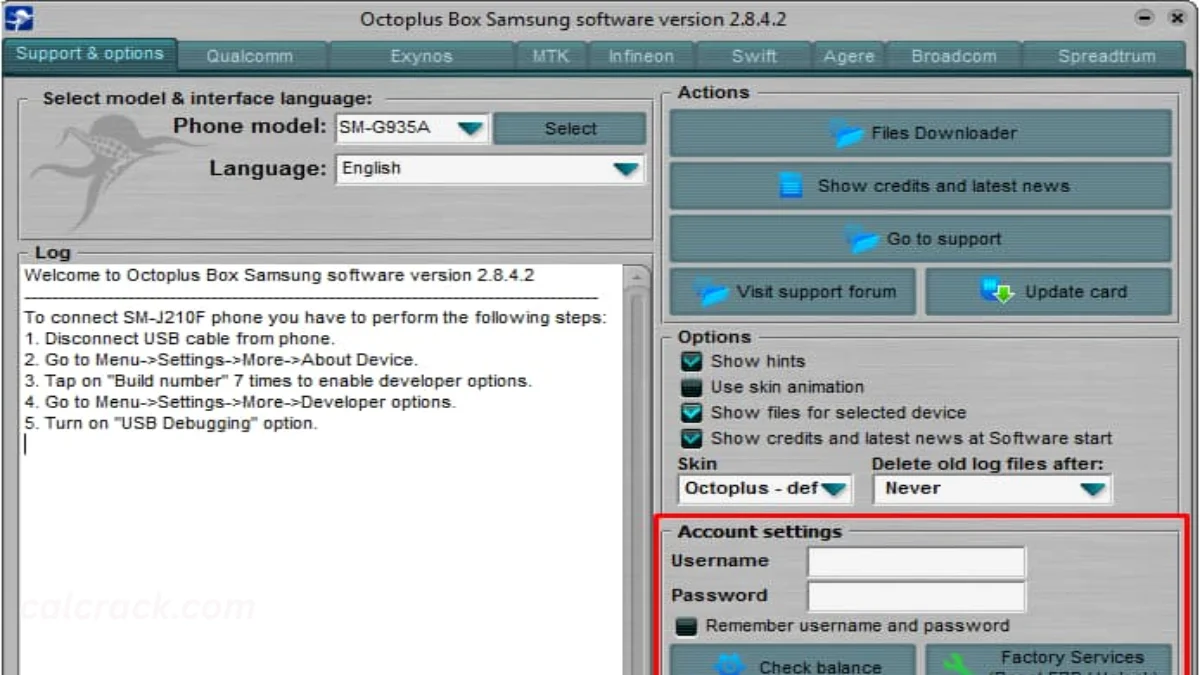The width and height of the screenshot is (1200, 675).
Task: Switch to the Swift tab
Action: 754,57
